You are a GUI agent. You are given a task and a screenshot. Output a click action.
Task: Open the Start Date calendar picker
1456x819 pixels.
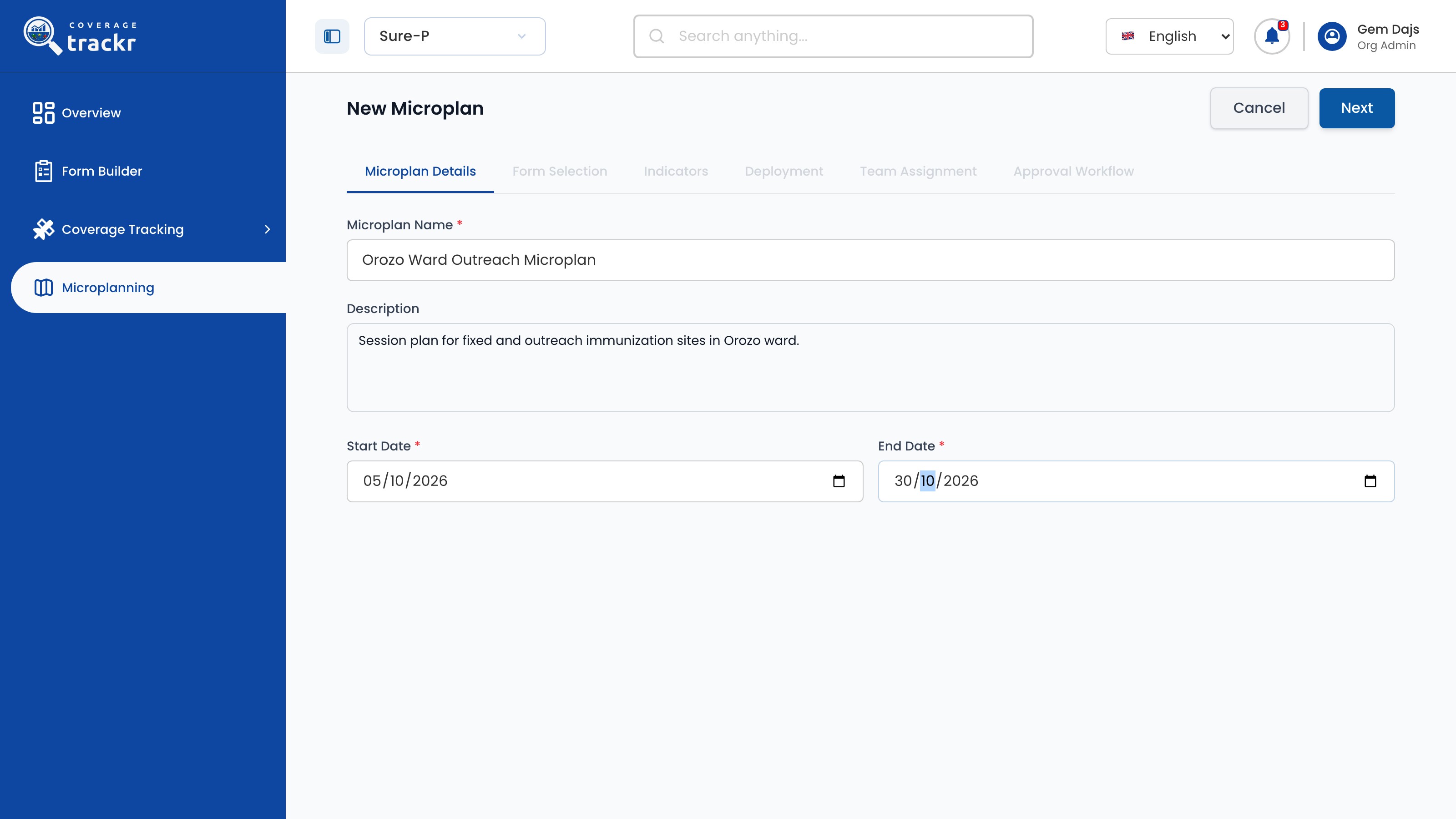tap(839, 481)
